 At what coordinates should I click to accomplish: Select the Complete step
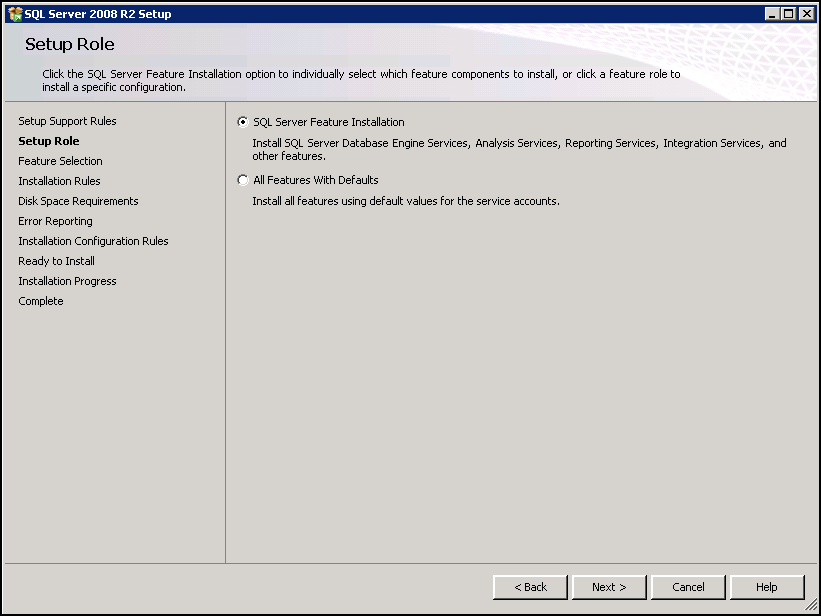[x=40, y=301]
